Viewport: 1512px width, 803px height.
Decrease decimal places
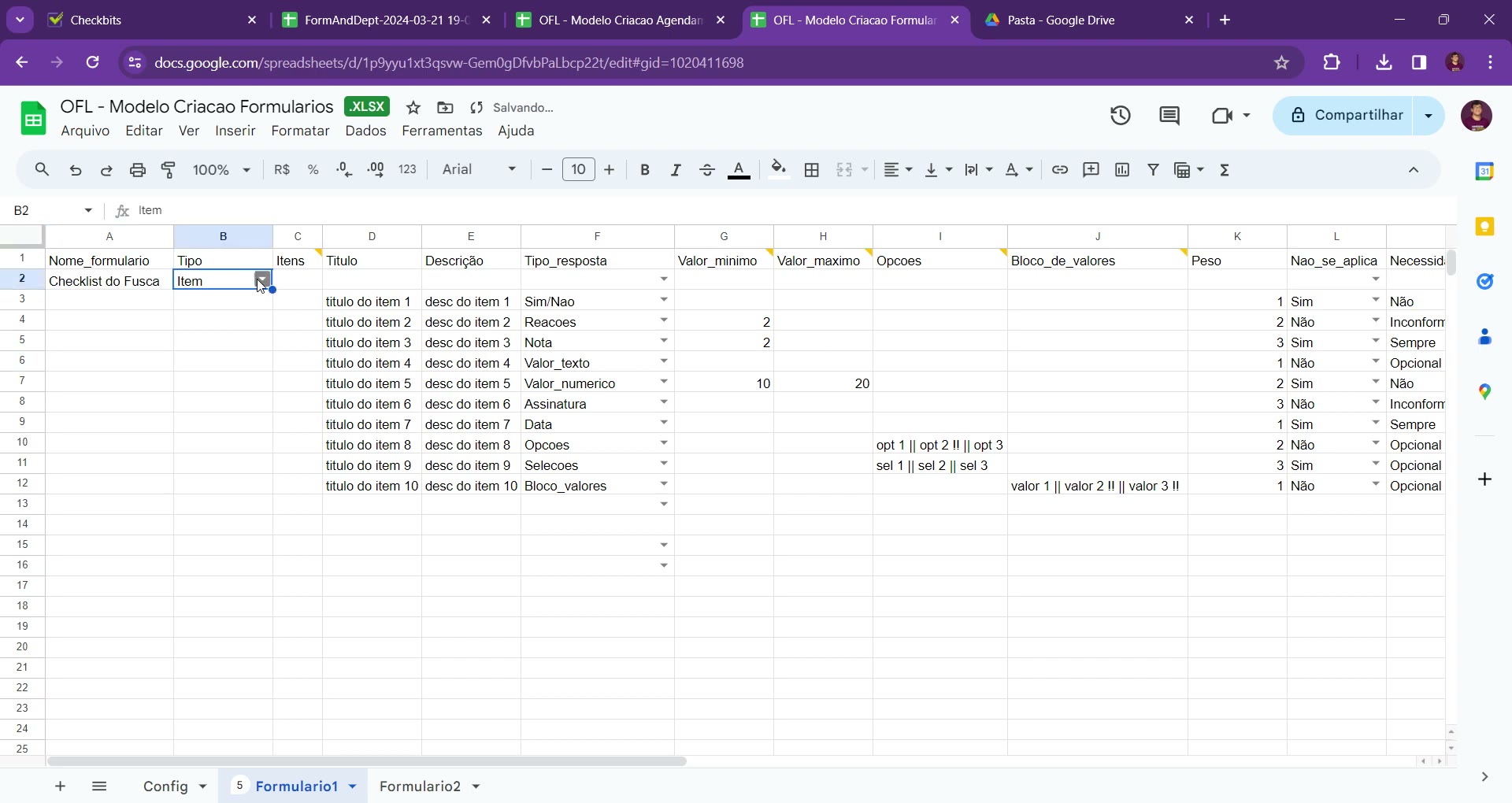pos(344,169)
